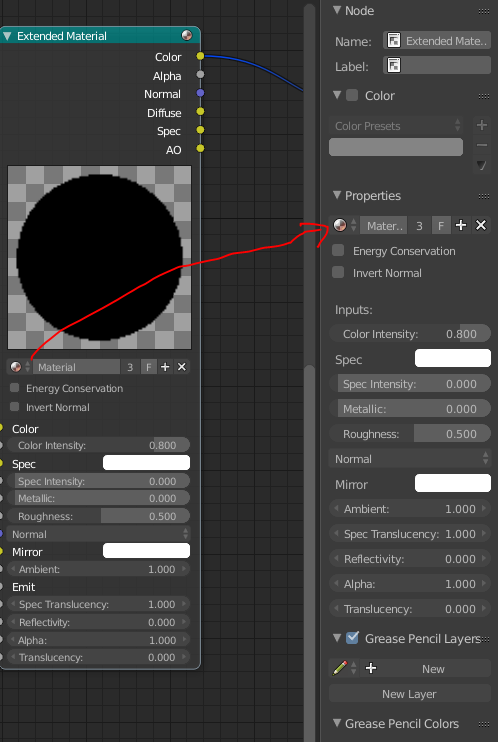Viewport: 498px width, 742px height.
Task: Open material browser icon in node
Action: click(20, 367)
